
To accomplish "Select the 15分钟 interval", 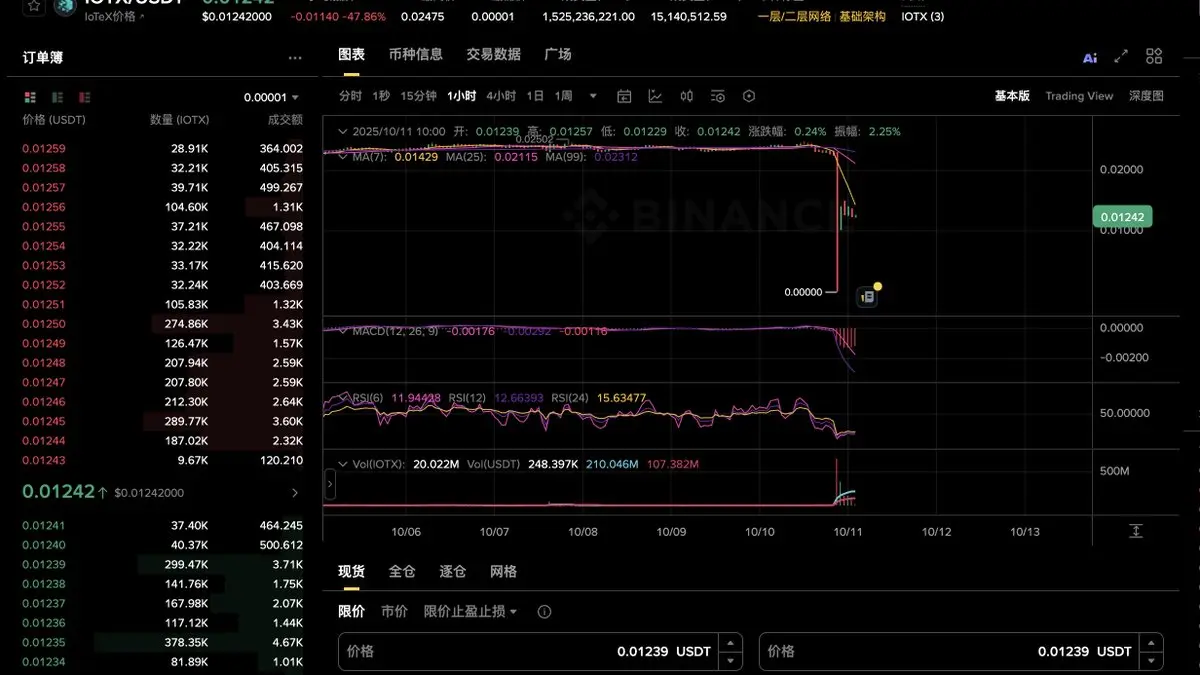I will pos(418,96).
